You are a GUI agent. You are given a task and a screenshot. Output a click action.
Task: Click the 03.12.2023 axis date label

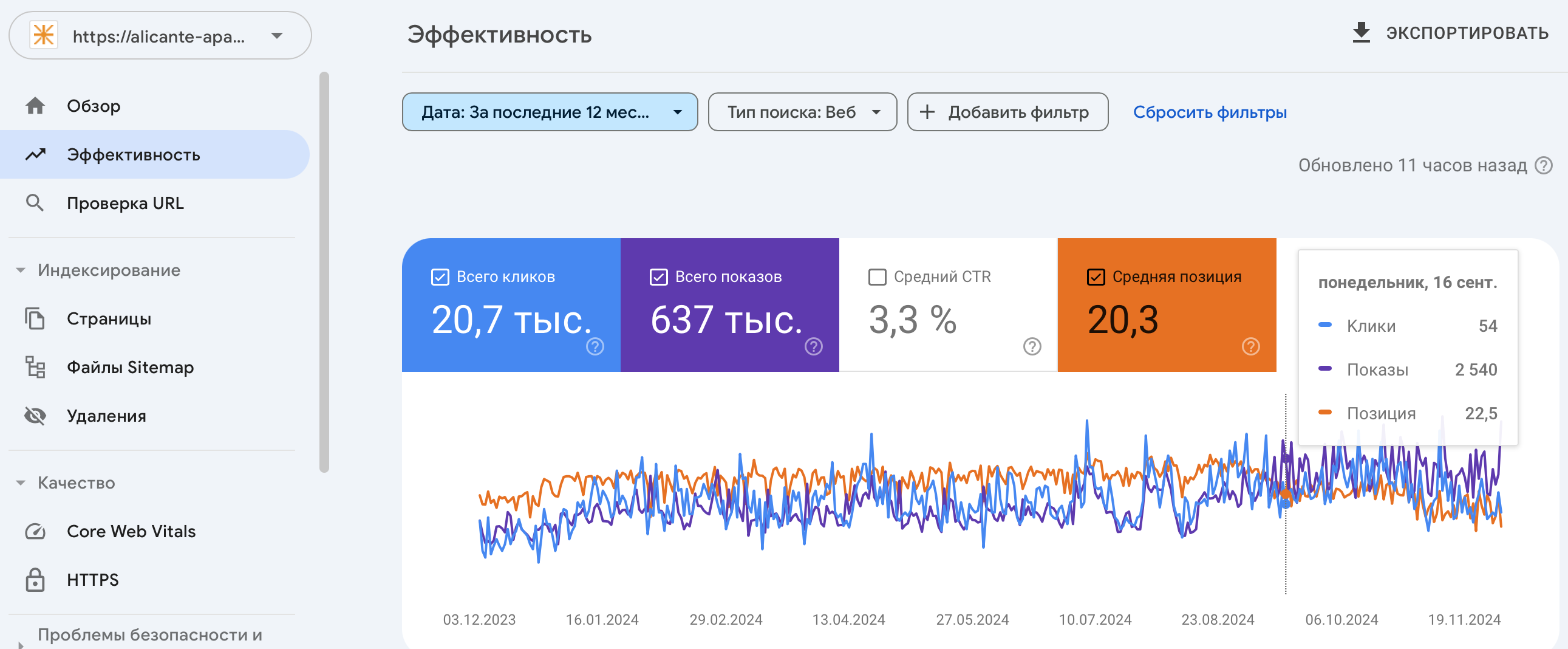[479, 620]
